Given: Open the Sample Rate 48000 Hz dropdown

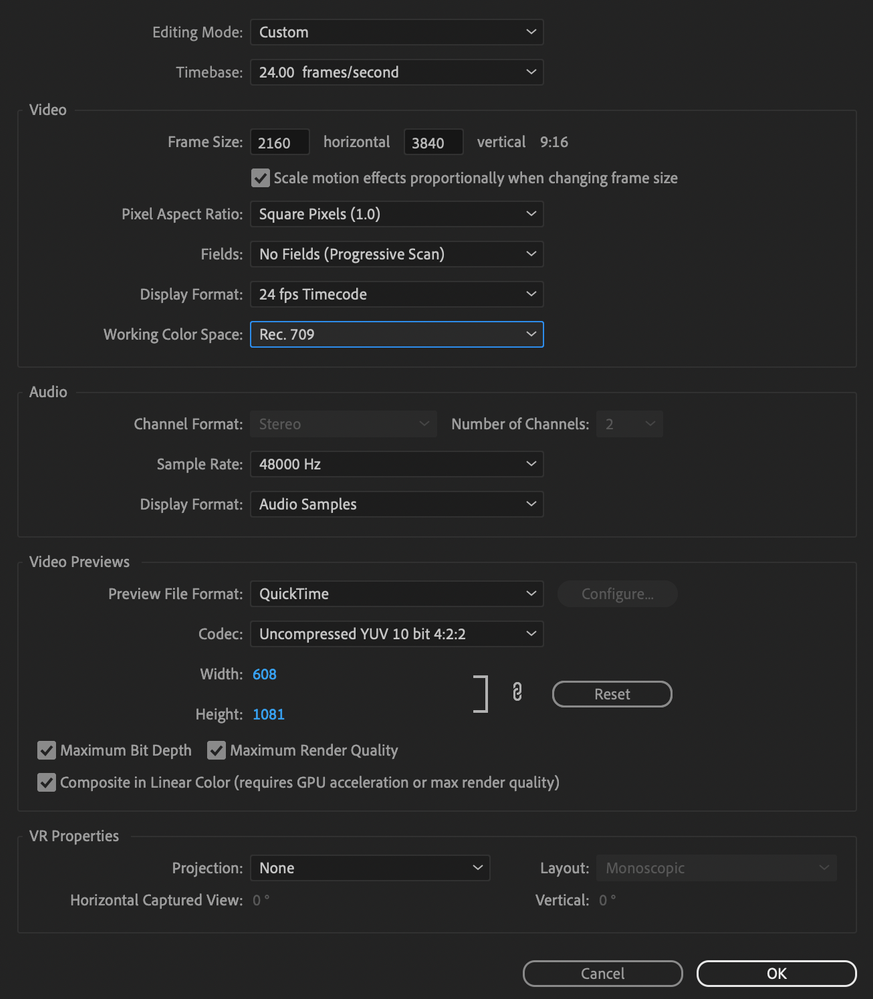Looking at the screenshot, I should point(396,464).
